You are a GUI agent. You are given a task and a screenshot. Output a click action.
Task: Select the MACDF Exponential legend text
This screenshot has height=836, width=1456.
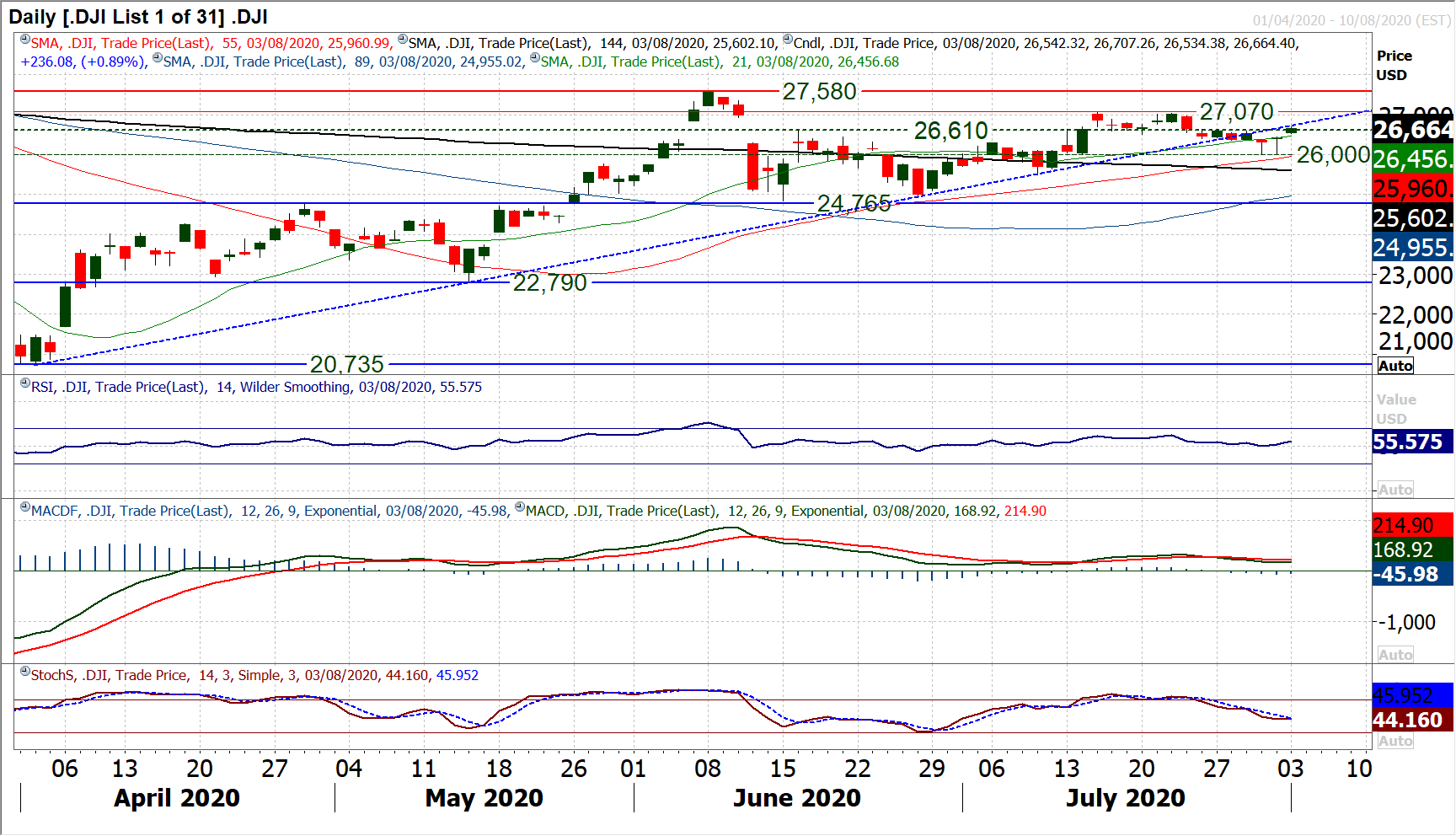pyautogui.click(x=270, y=511)
